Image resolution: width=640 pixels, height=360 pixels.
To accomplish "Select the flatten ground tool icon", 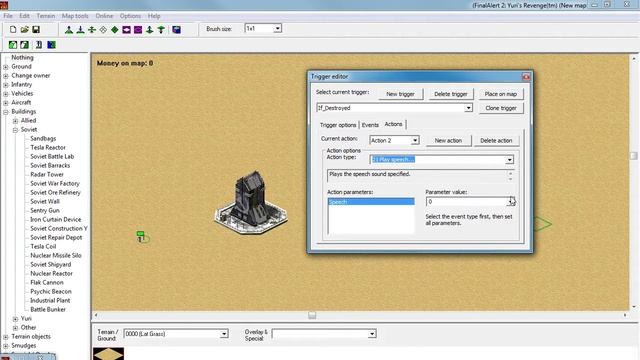I will click(92, 29).
